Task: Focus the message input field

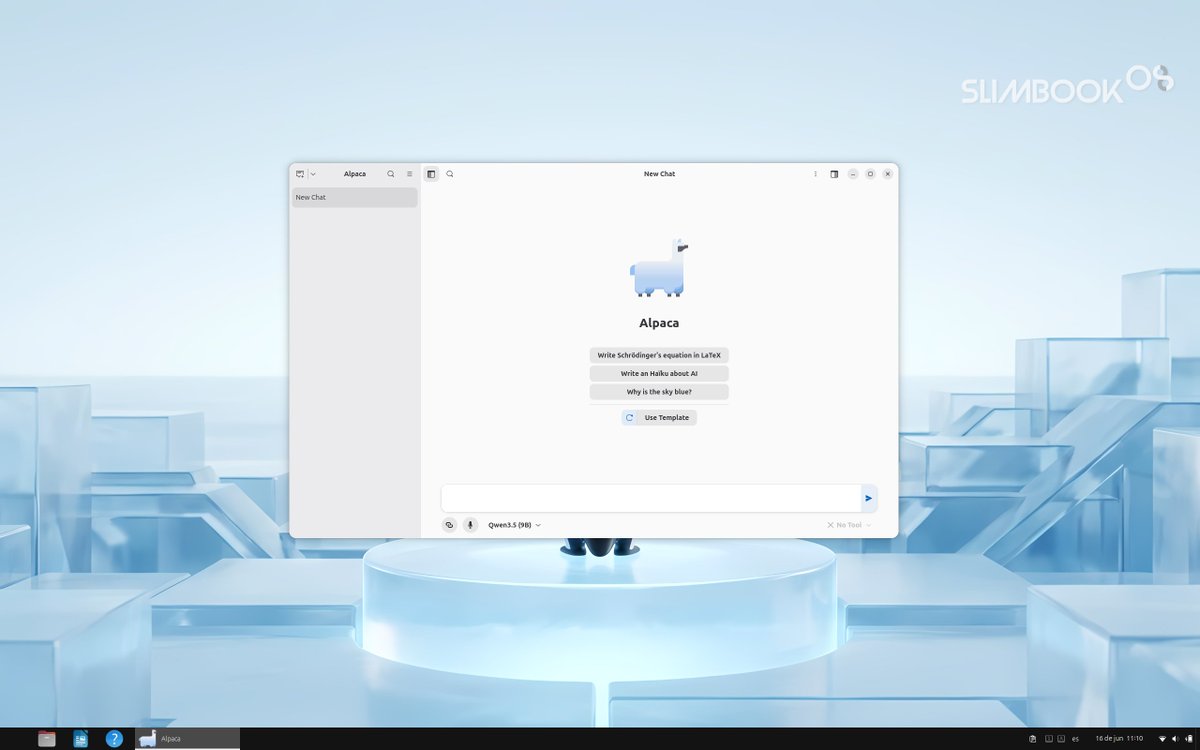Action: pyautogui.click(x=651, y=498)
